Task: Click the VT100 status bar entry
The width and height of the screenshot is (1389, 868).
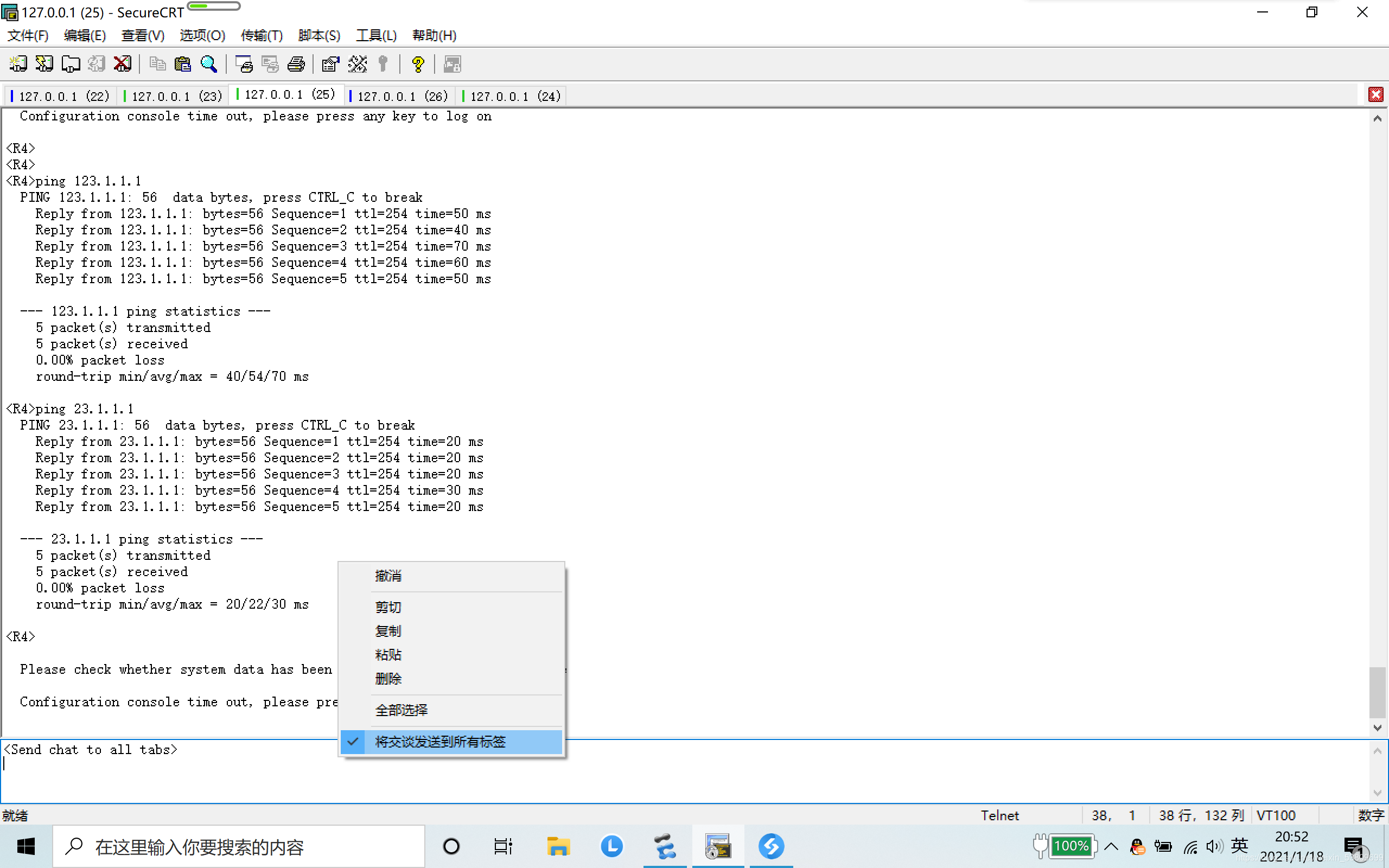Action: tap(1276, 815)
